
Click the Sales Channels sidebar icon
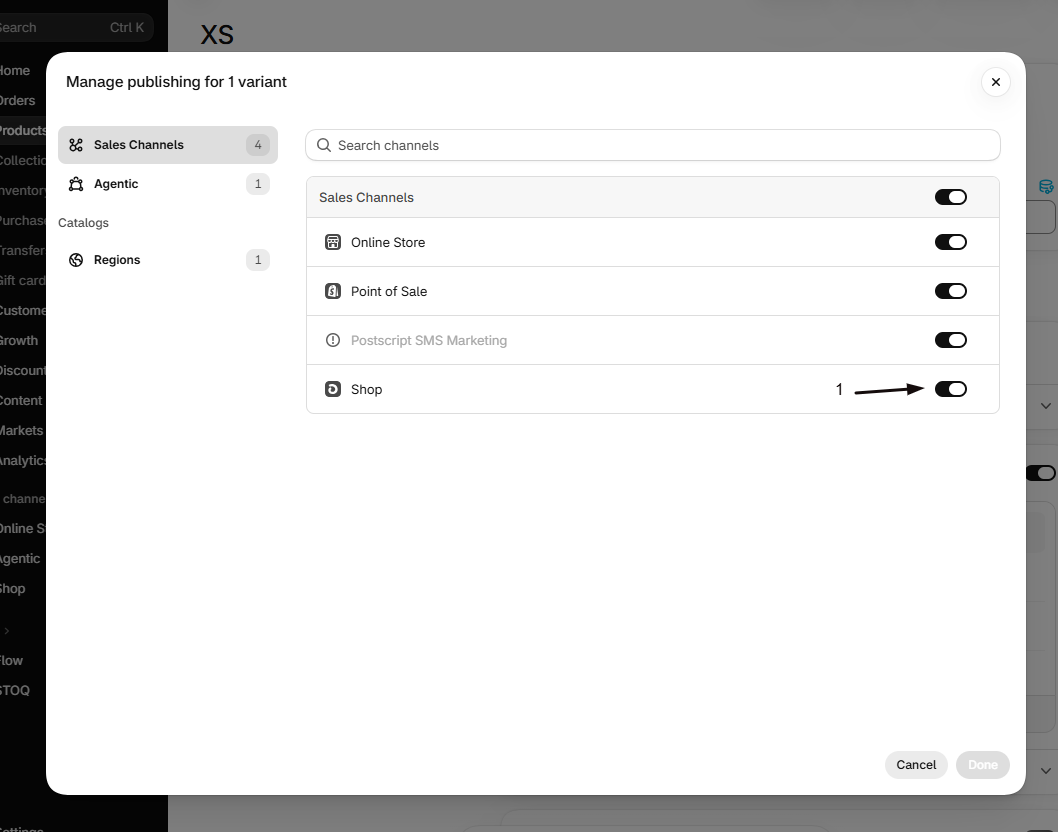76,145
